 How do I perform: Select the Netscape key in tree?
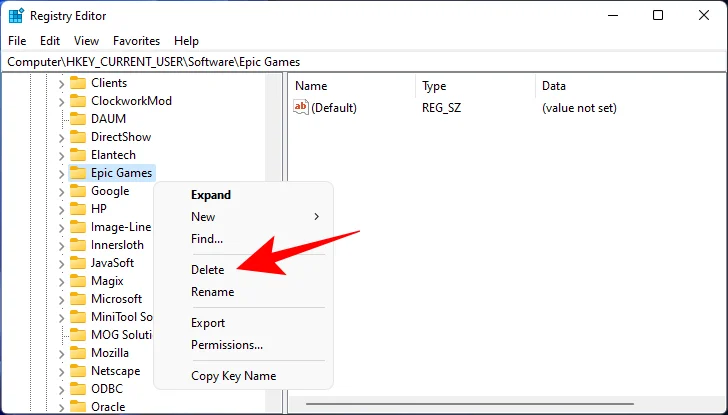[116, 371]
